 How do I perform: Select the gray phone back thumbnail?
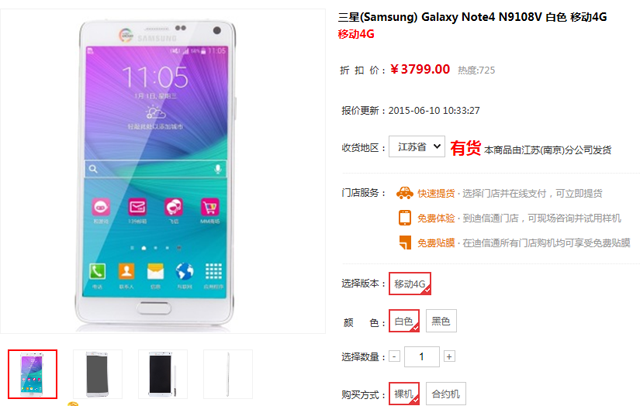pos(98,374)
